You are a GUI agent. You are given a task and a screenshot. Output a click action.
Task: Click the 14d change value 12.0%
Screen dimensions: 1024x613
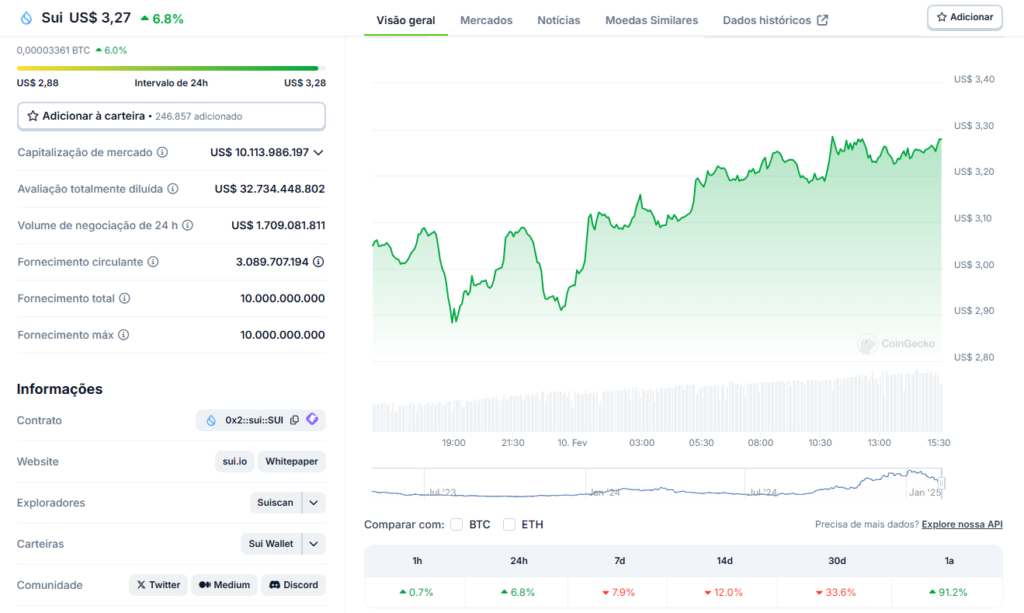coord(724,593)
